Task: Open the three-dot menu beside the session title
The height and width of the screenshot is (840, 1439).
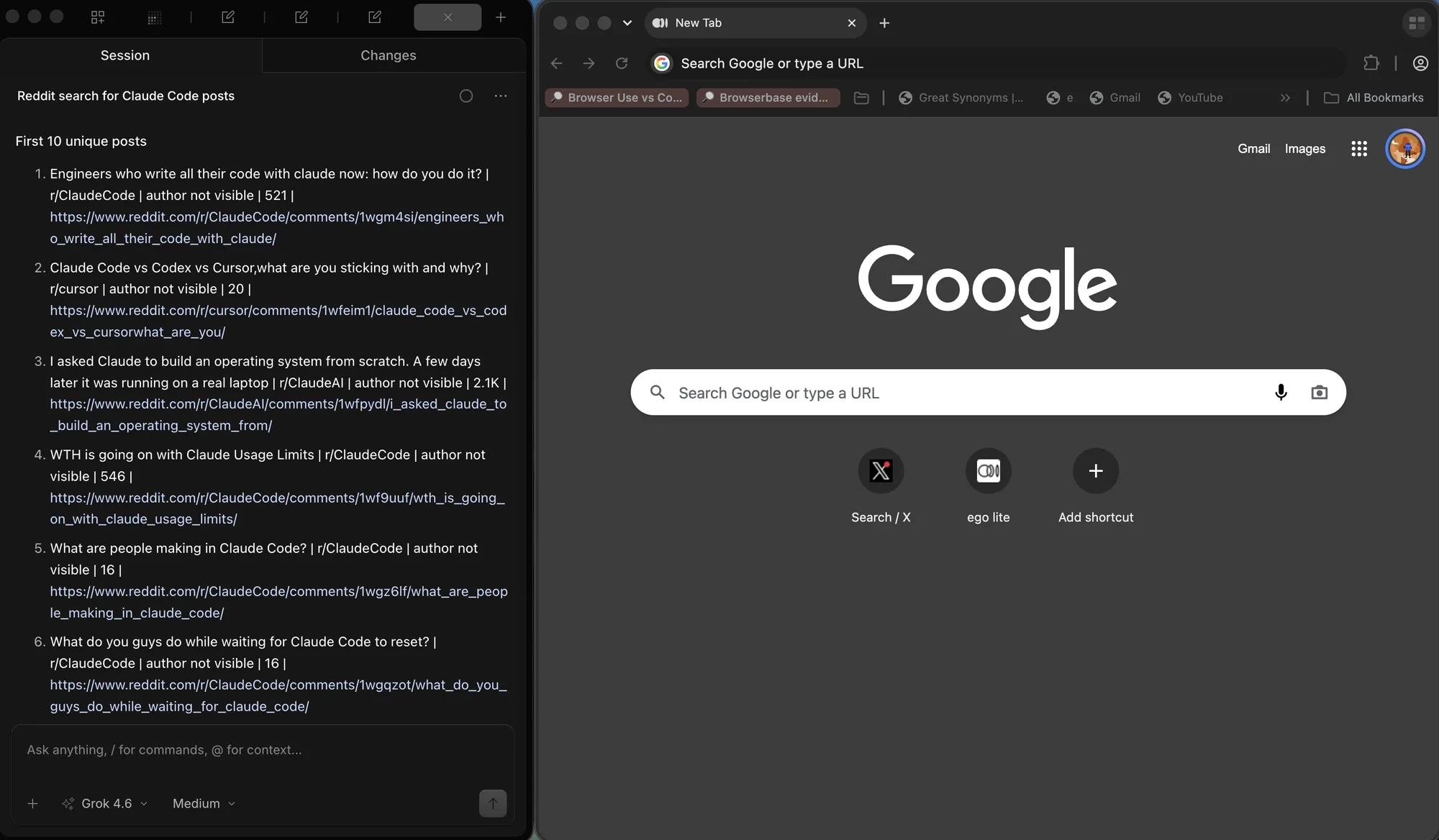Action: pyautogui.click(x=501, y=96)
